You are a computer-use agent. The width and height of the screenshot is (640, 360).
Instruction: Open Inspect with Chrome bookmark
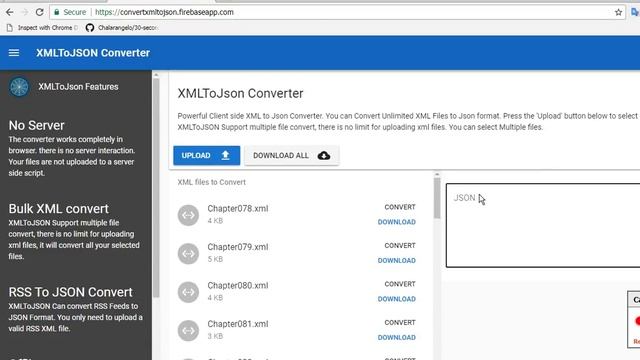(x=42, y=28)
